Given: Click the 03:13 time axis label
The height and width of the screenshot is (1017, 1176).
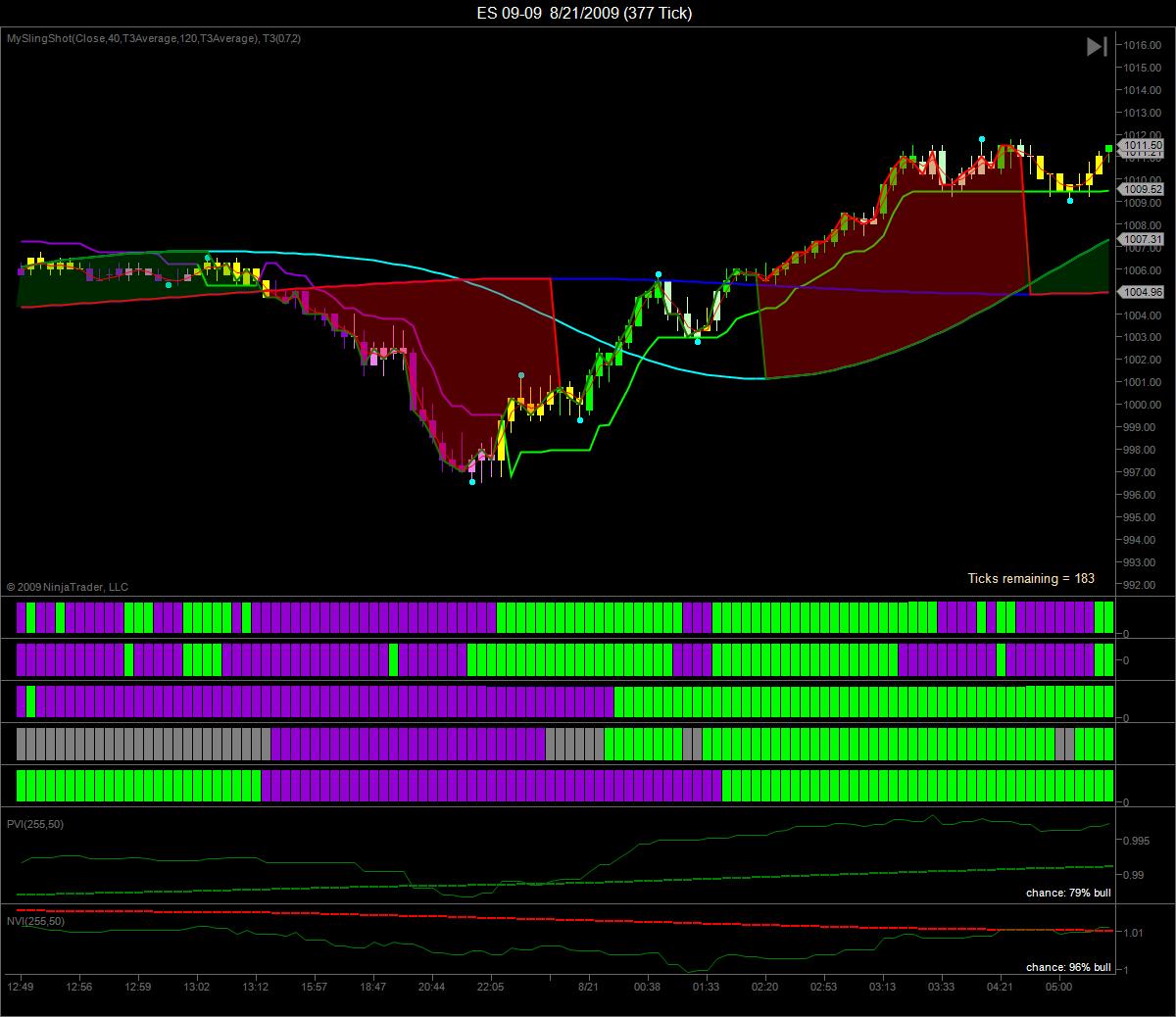Looking at the screenshot, I should (x=882, y=987).
